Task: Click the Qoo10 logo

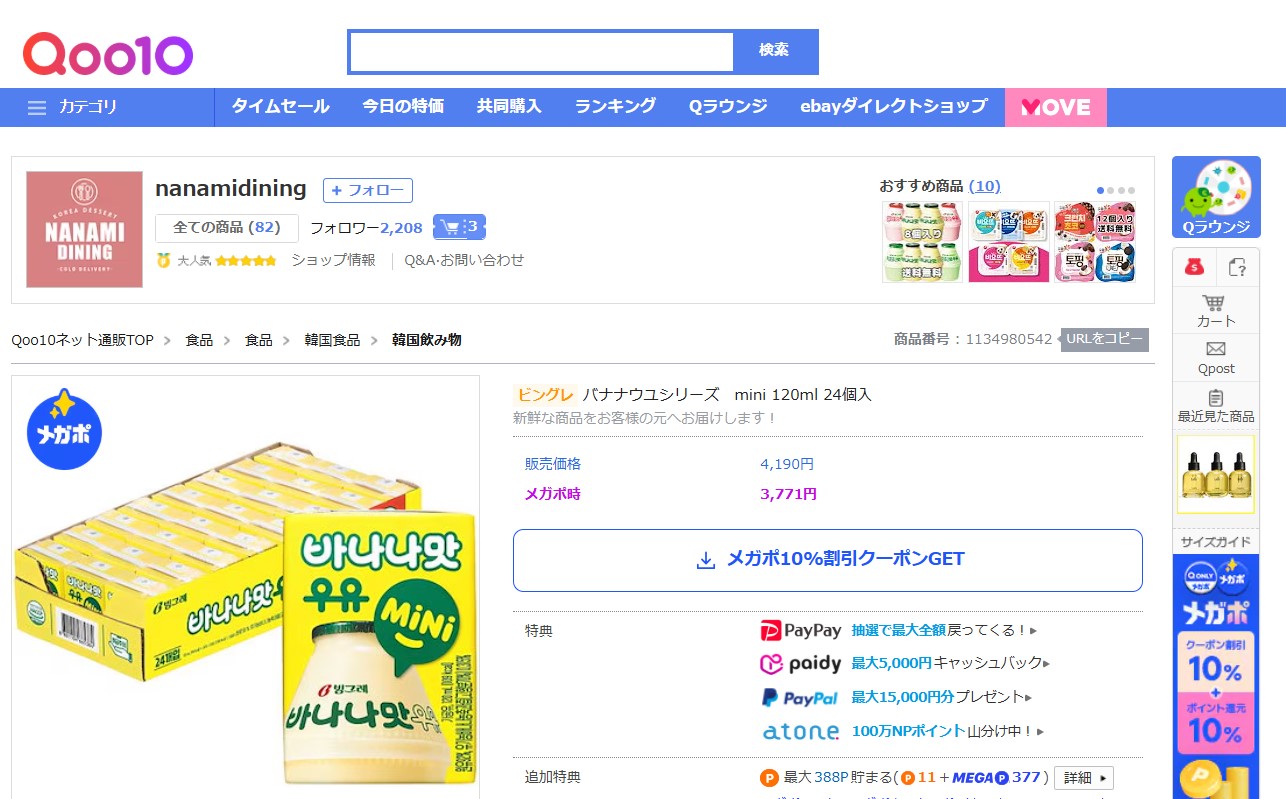Action: [x=107, y=53]
